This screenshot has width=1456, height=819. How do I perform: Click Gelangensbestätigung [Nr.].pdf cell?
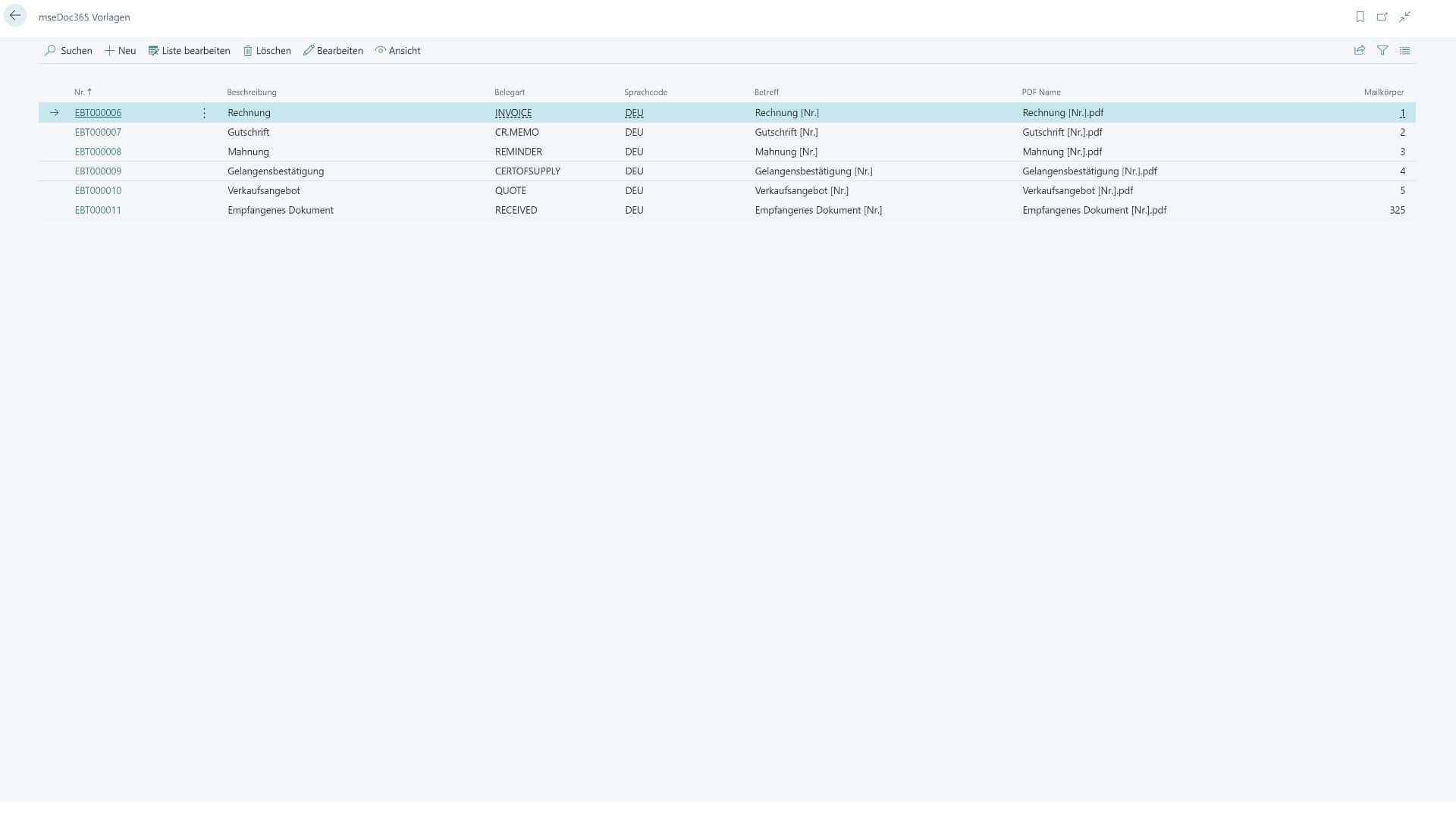pyautogui.click(x=1090, y=171)
